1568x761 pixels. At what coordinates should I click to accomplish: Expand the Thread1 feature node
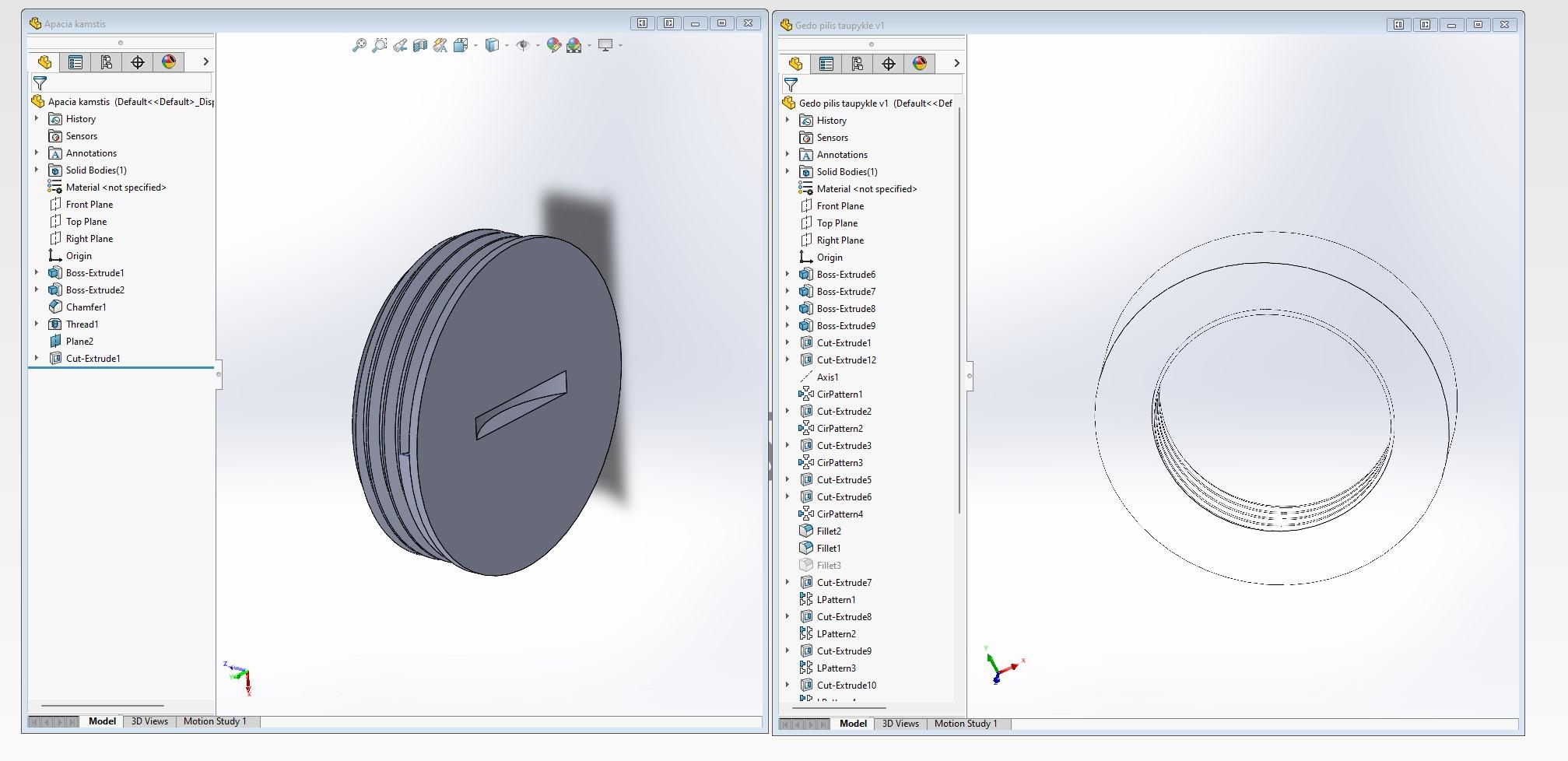point(35,324)
